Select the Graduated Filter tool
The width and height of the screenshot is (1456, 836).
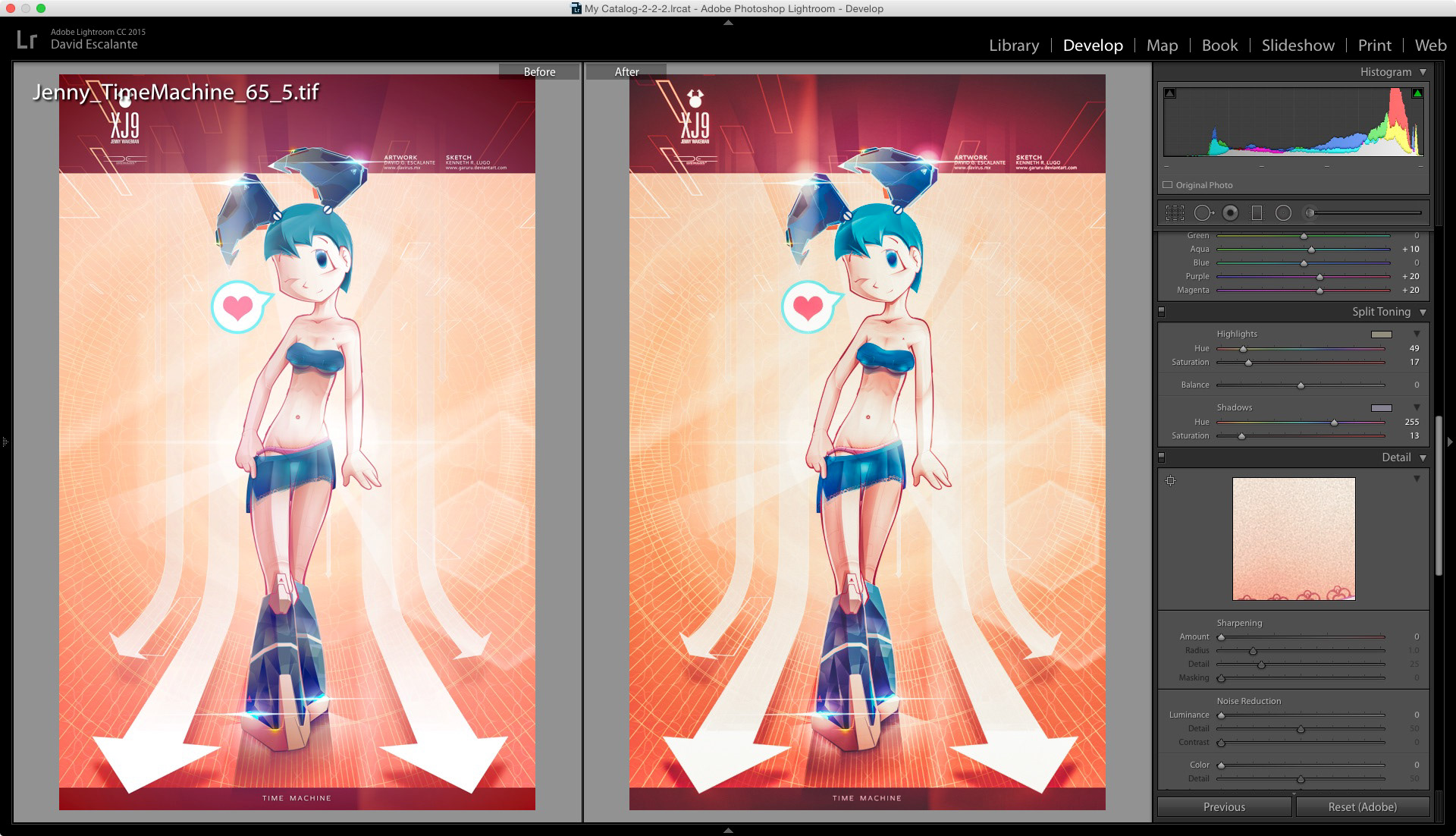pos(1257,213)
